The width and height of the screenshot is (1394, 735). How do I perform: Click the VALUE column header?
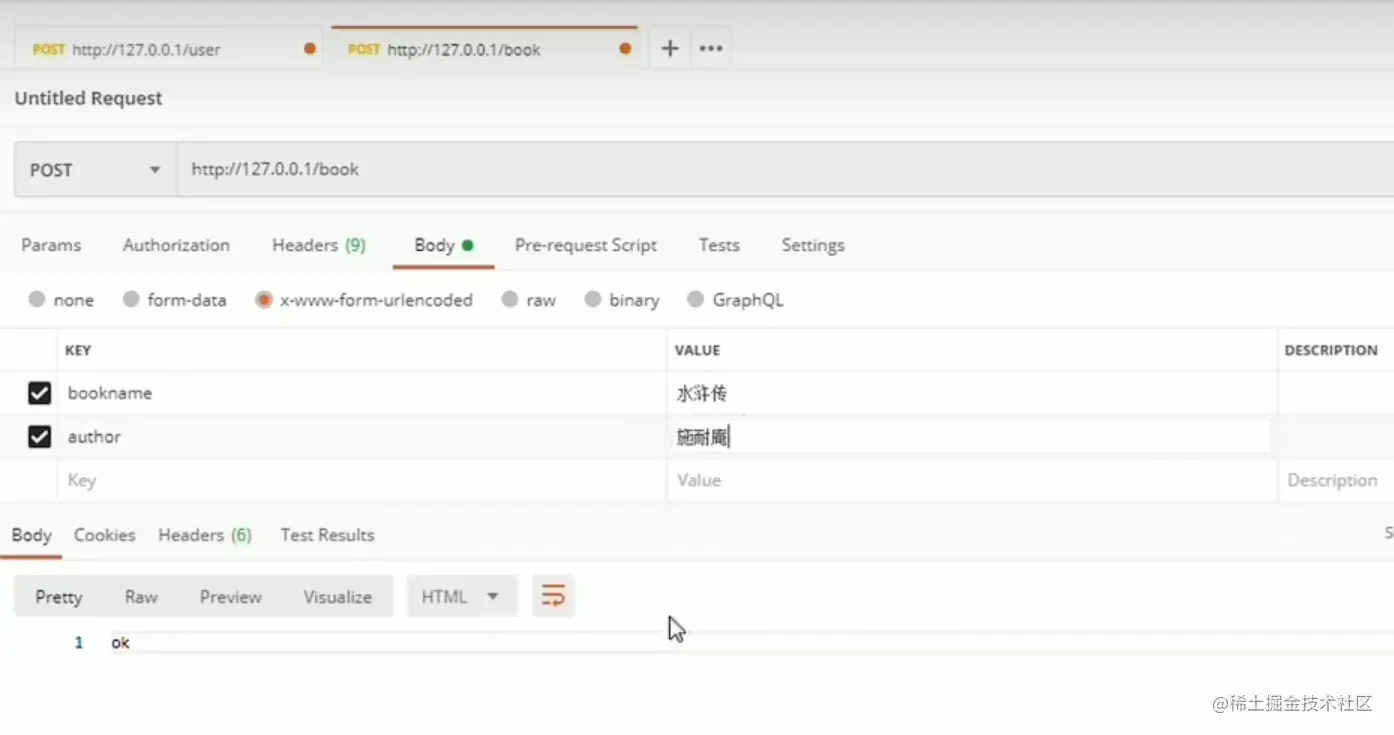(698, 350)
